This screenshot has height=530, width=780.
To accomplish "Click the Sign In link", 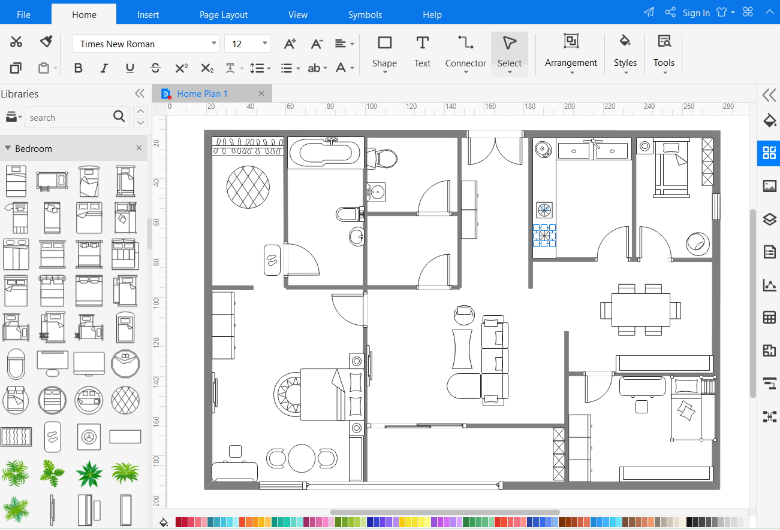I will click(696, 12).
